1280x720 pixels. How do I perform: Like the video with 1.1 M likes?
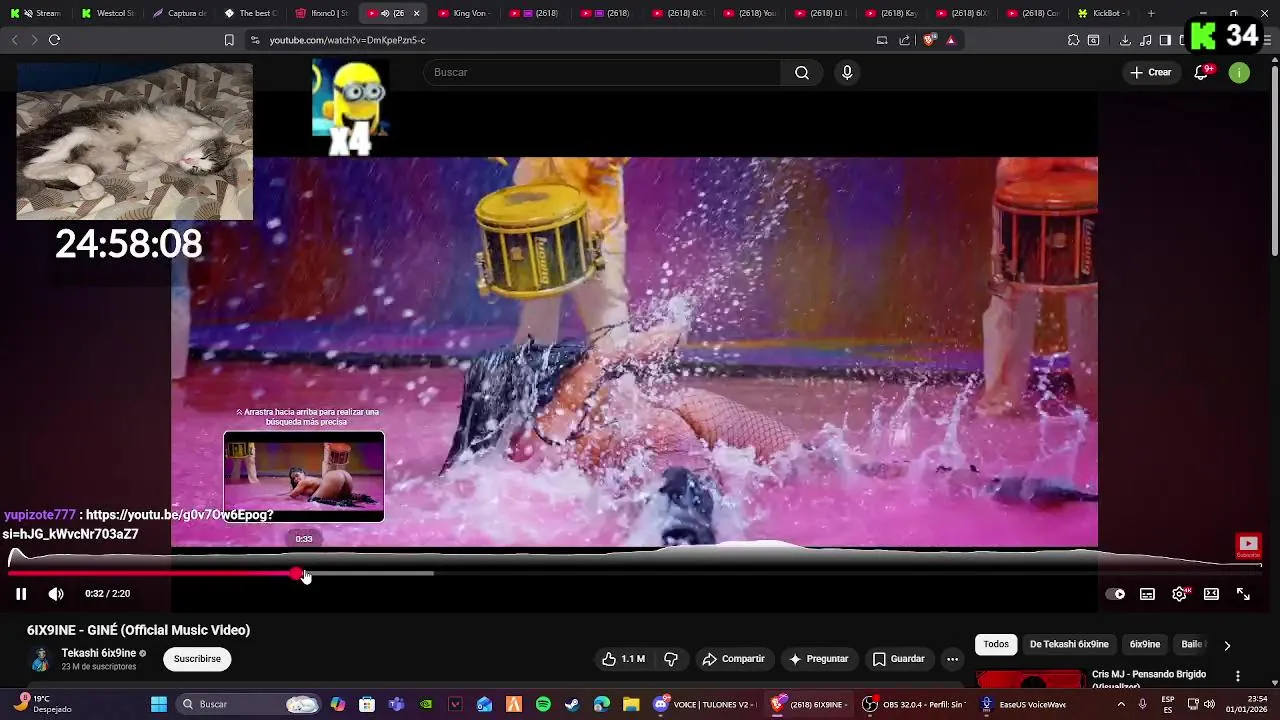click(x=623, y=659)
